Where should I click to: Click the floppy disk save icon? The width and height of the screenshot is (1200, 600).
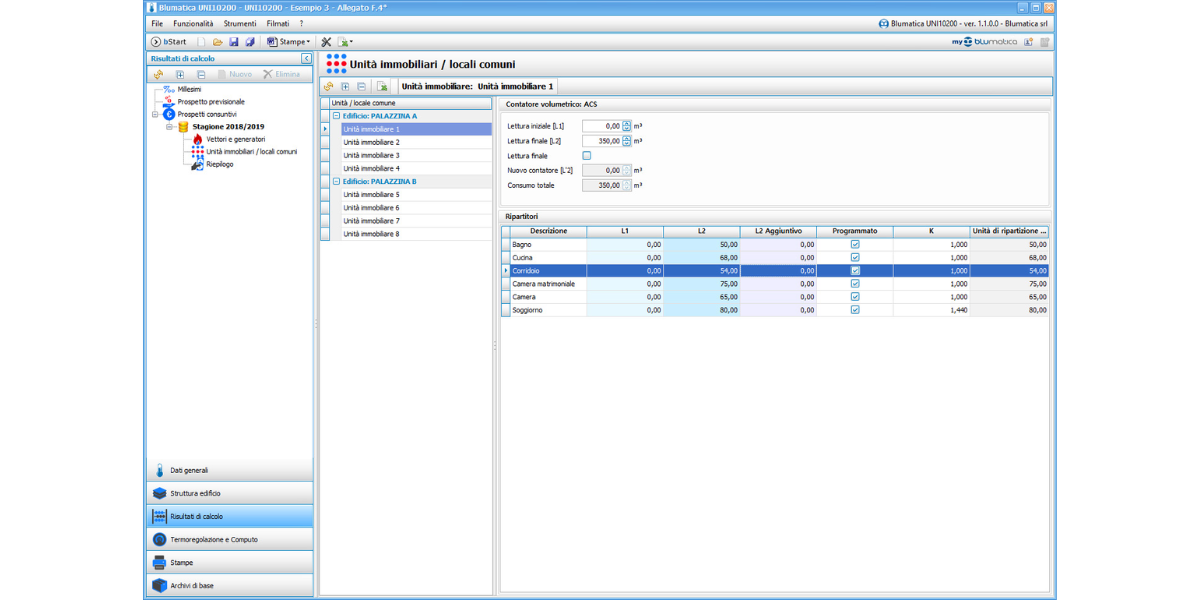coord(233,42)
